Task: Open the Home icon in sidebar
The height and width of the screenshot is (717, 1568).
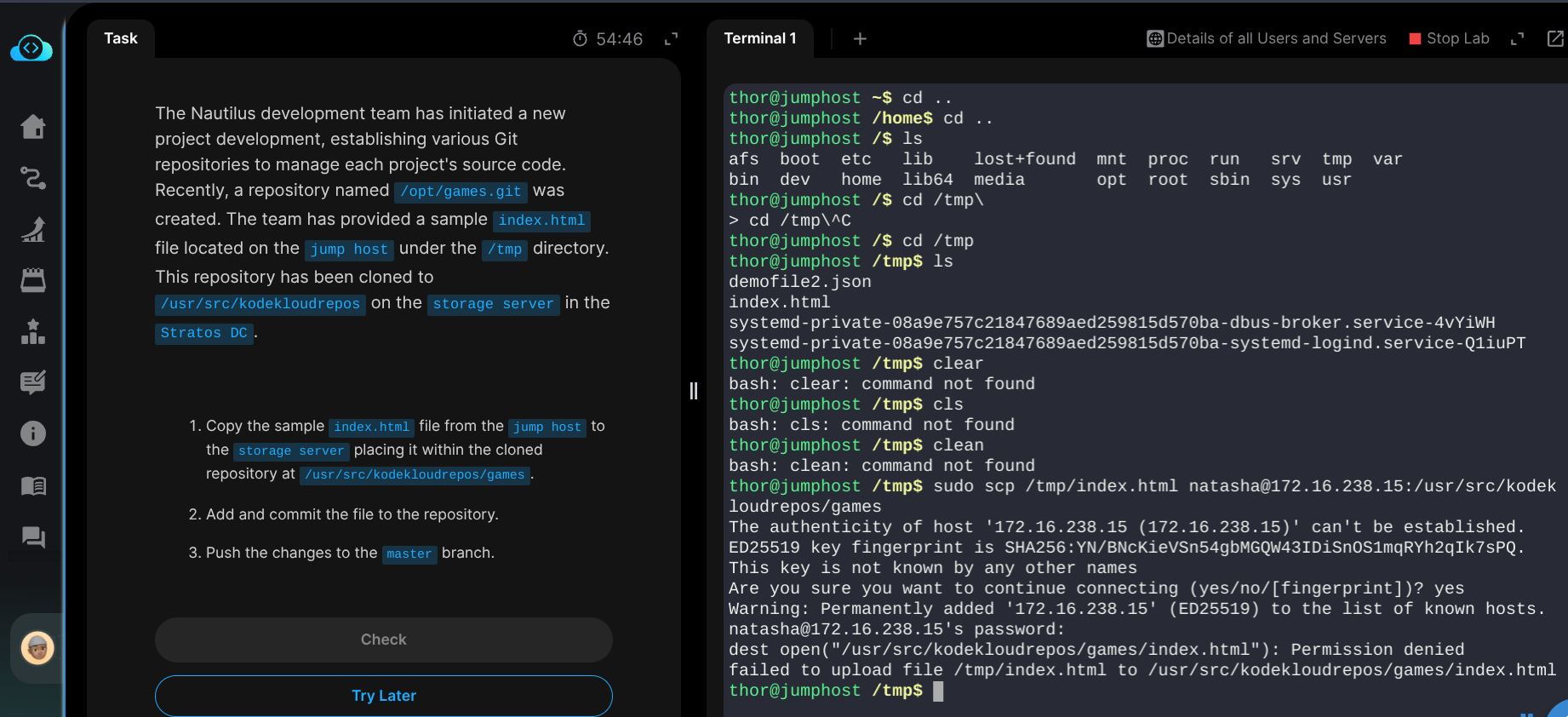Action: tap(33, 127)
